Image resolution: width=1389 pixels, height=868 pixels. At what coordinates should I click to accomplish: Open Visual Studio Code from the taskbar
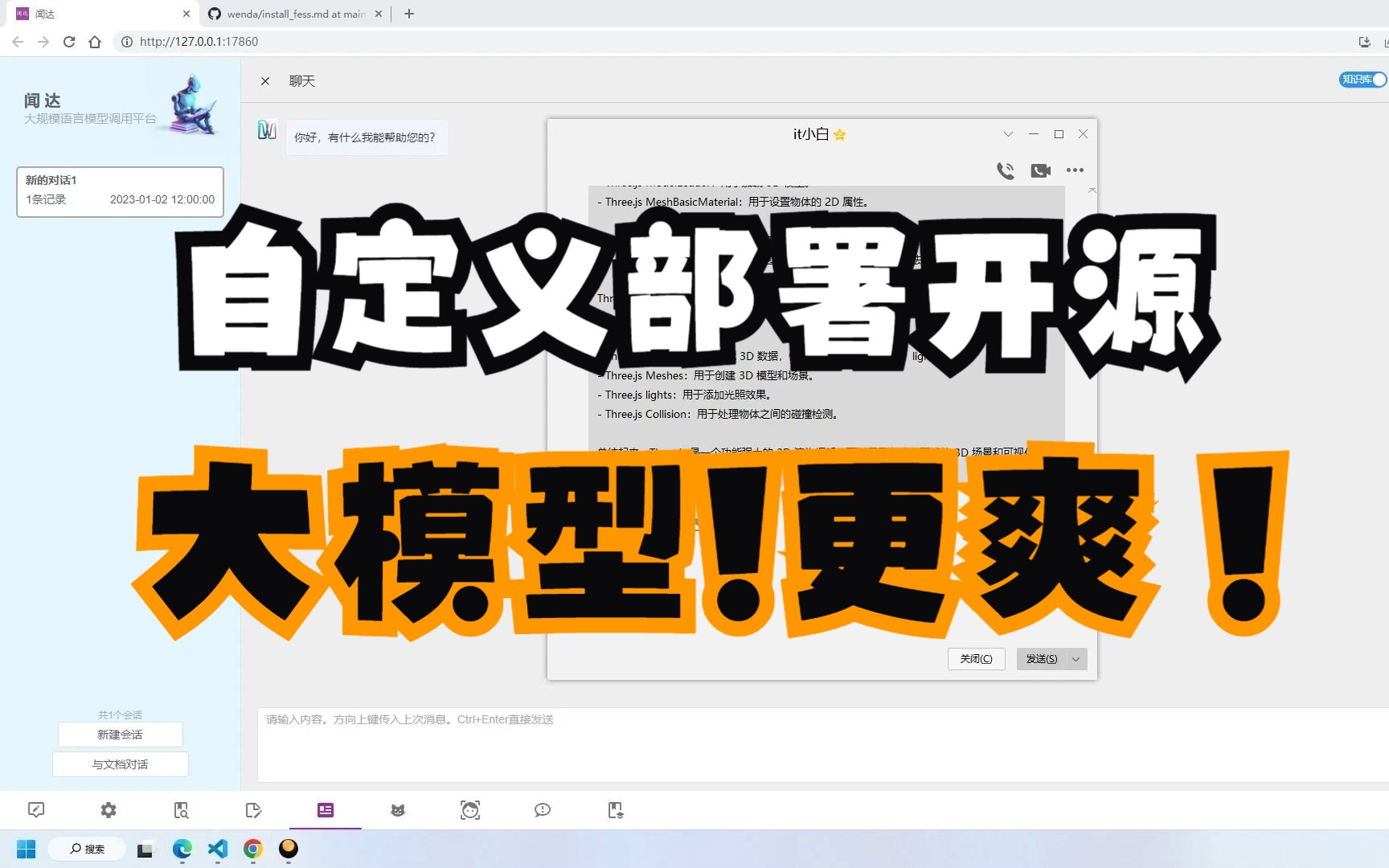click(x=218, y=849)
